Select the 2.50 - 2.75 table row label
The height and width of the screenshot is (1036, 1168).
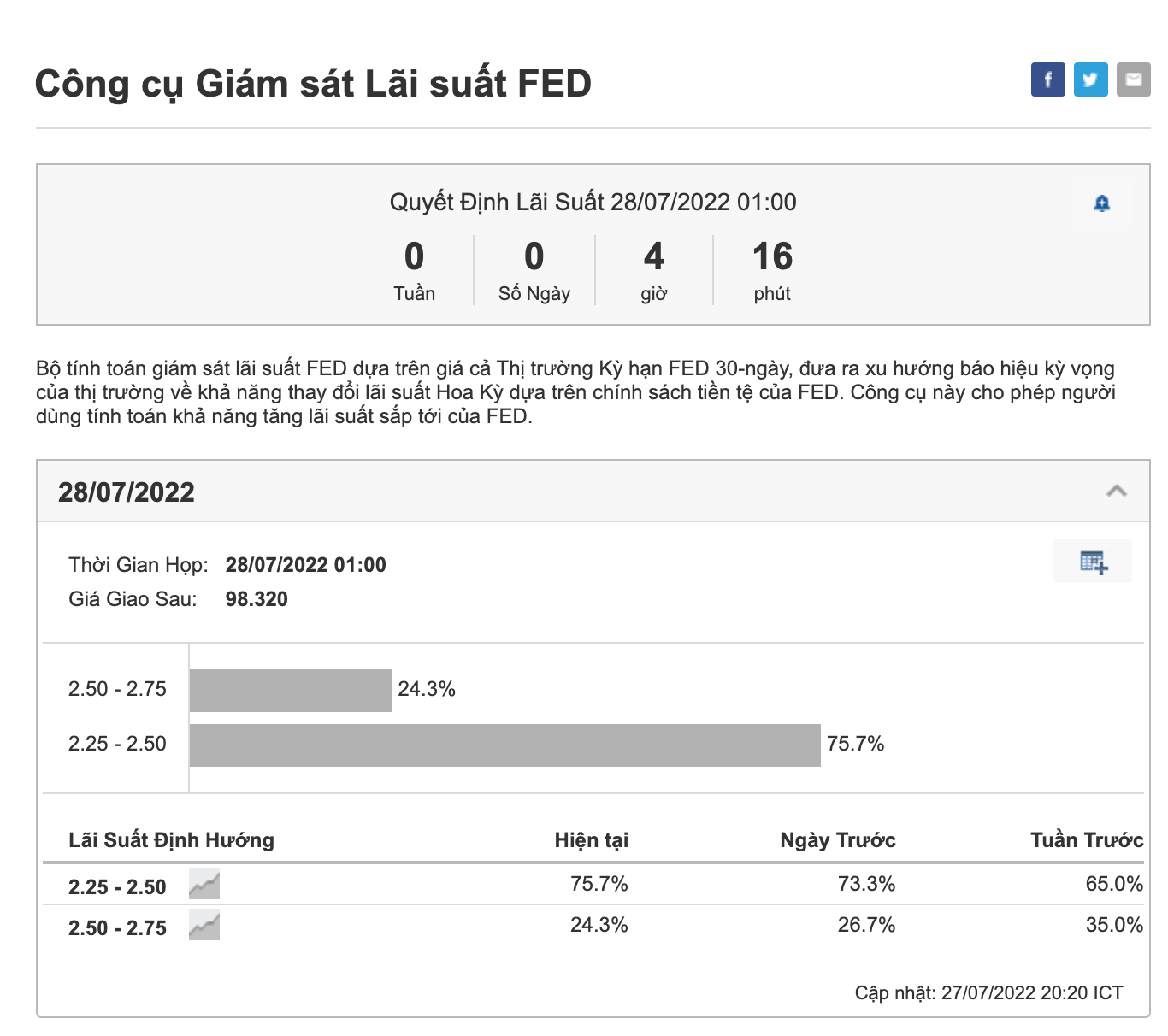point(117,927)
